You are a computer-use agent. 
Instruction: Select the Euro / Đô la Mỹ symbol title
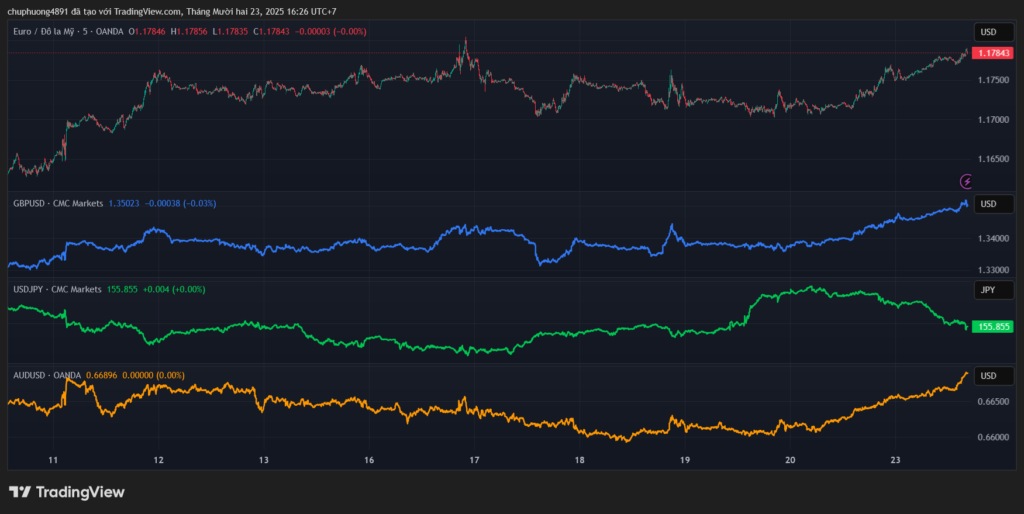(x=49, y=32)
